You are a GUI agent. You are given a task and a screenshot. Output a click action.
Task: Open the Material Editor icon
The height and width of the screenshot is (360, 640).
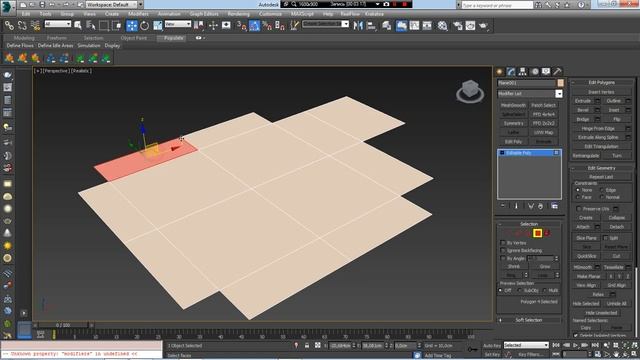(442, 26)
